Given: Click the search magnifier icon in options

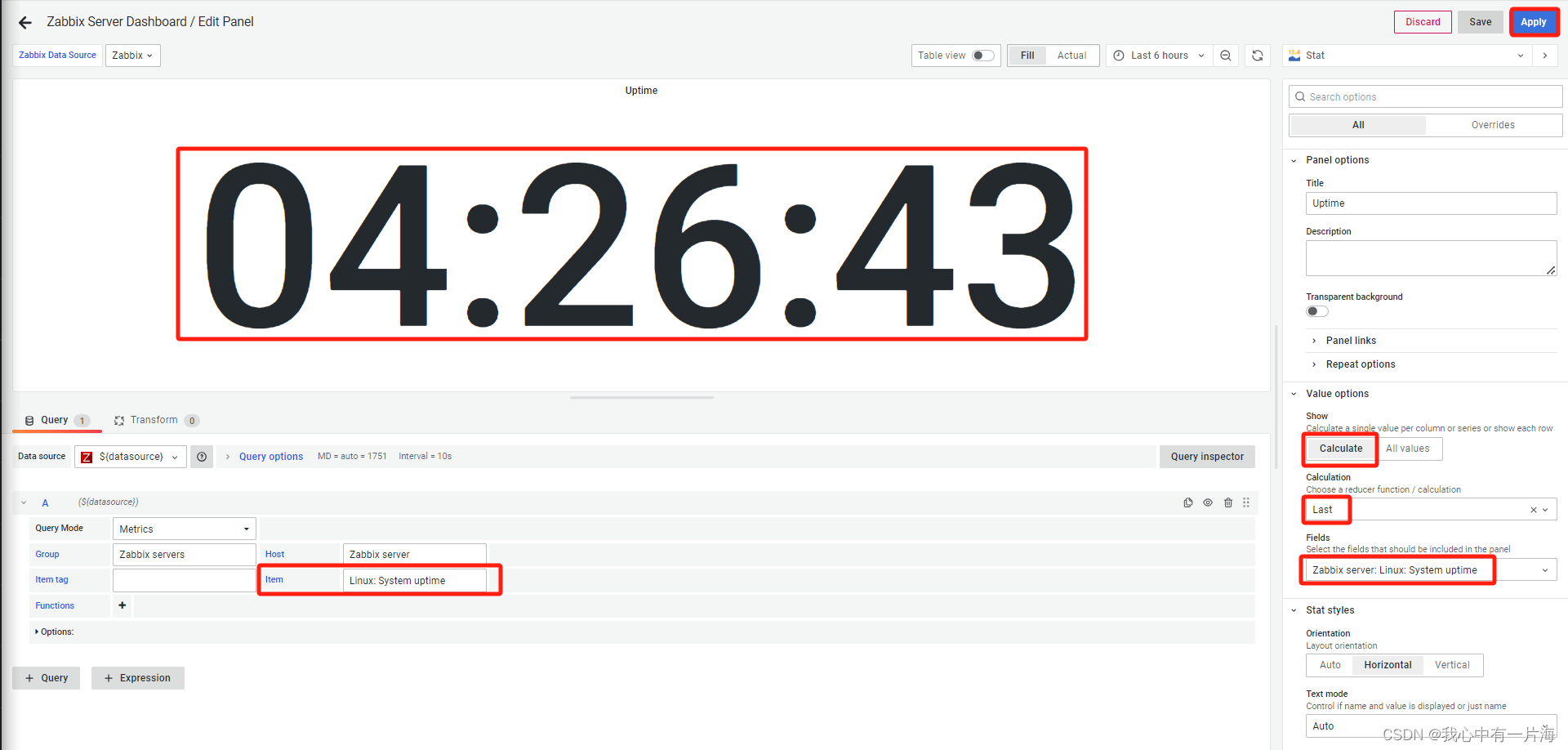Looking at the screenshot, I should coord(1300,97).
